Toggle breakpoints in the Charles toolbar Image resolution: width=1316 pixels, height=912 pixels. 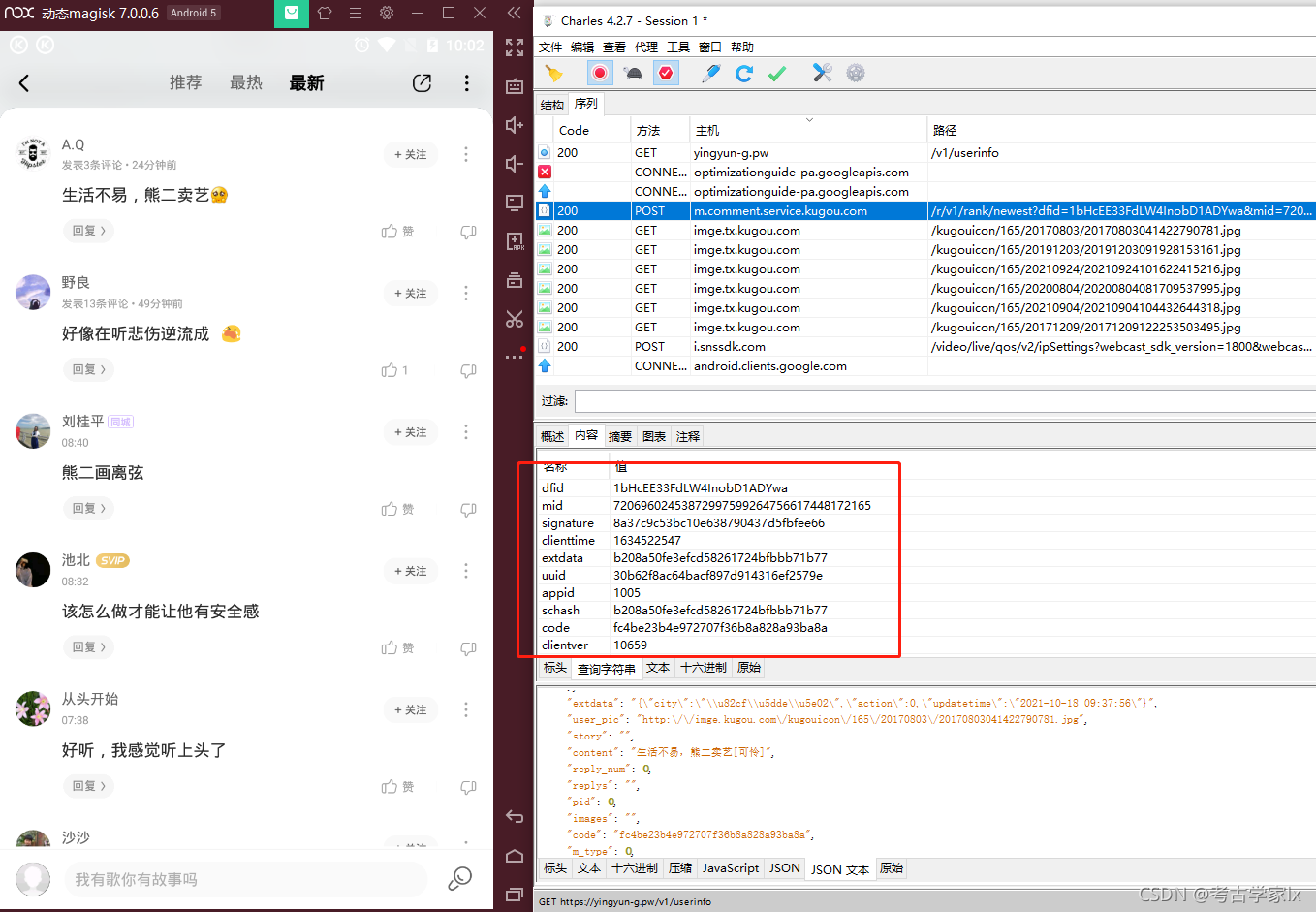pyautogui.click(x=666, y=73)
